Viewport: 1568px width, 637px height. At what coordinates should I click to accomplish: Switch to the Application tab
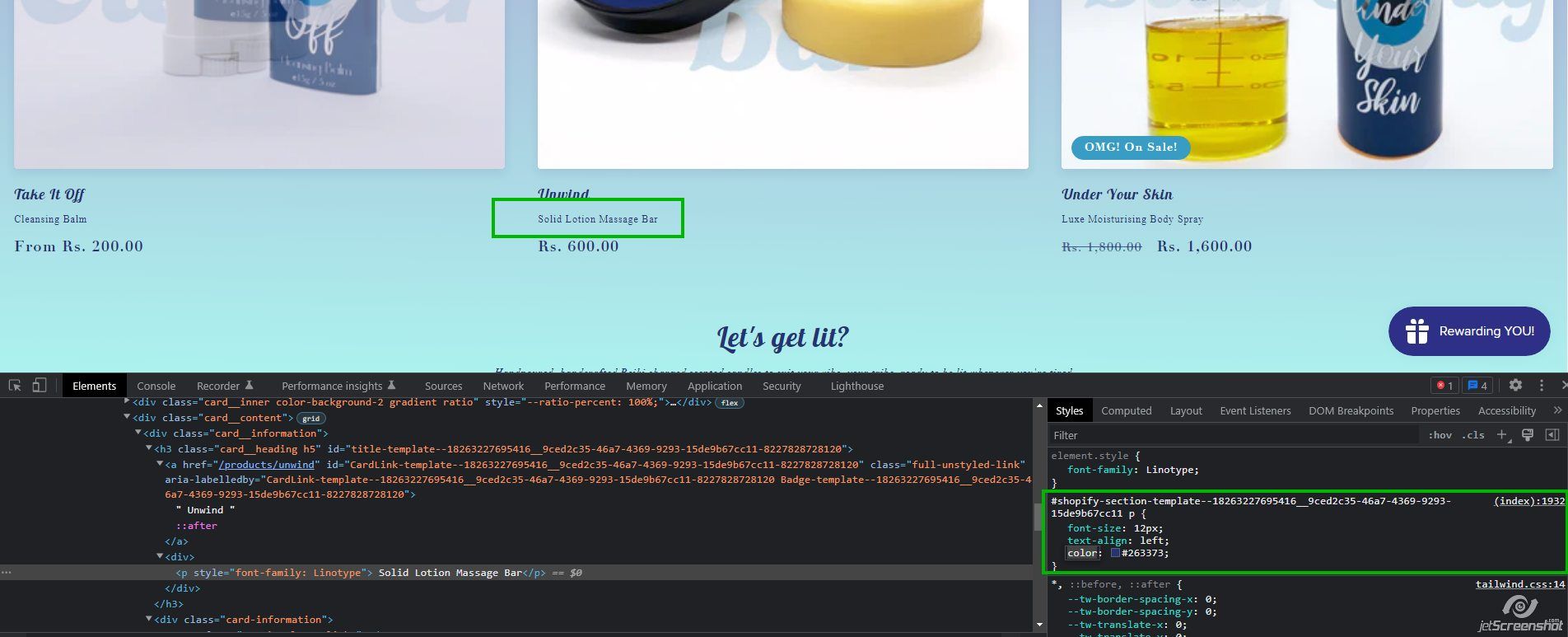tap(715, 386)
